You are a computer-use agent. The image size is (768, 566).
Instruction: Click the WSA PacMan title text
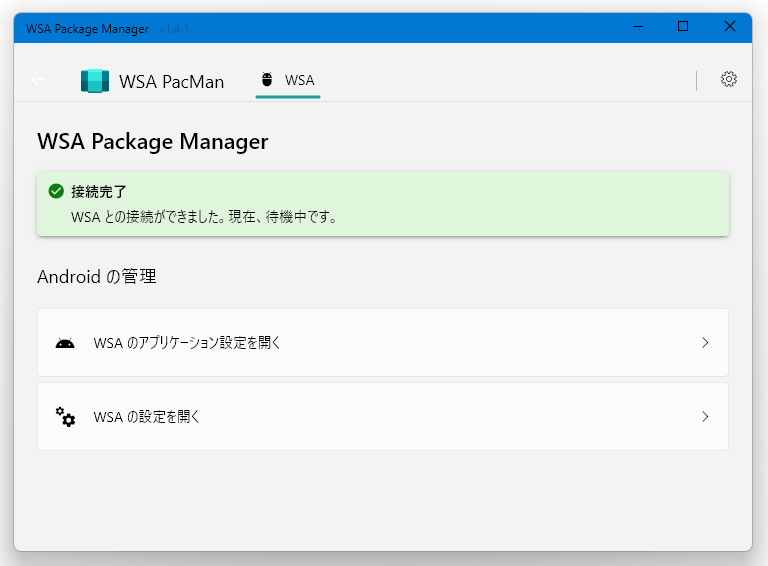coord(171,82)
